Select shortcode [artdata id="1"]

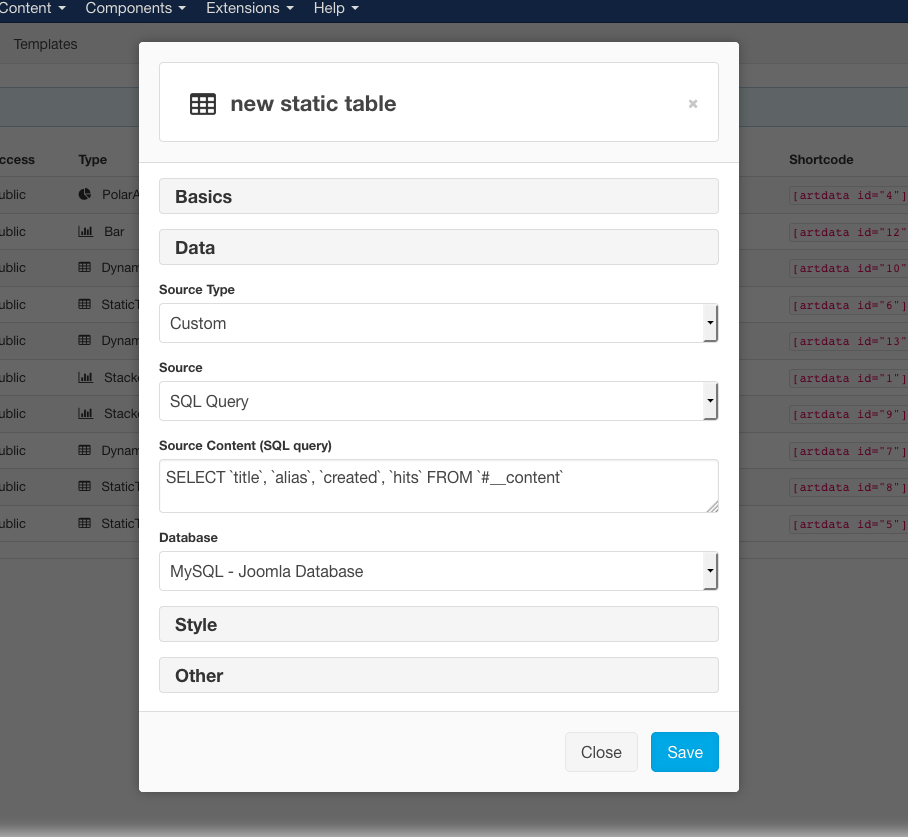click(848, 378)
